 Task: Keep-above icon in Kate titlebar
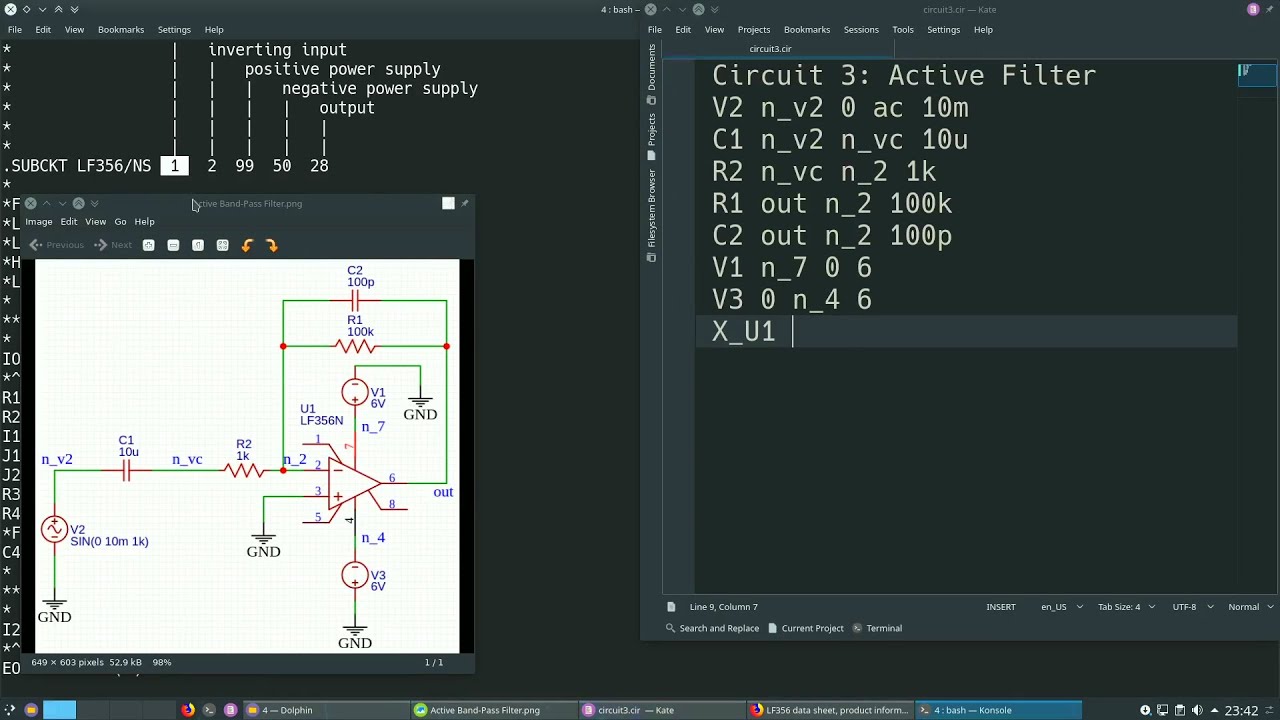coord(698,9)
